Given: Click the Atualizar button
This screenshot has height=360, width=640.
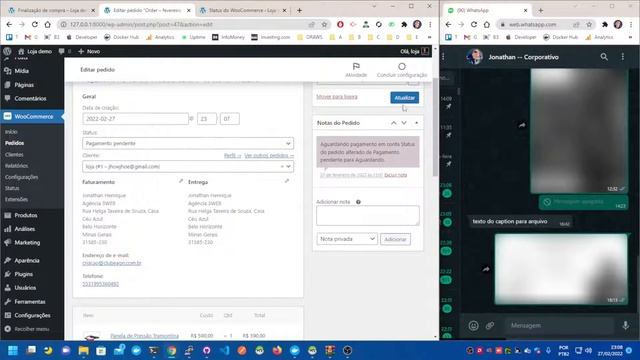Looking at the screenshot, I should tap(404, 98).
